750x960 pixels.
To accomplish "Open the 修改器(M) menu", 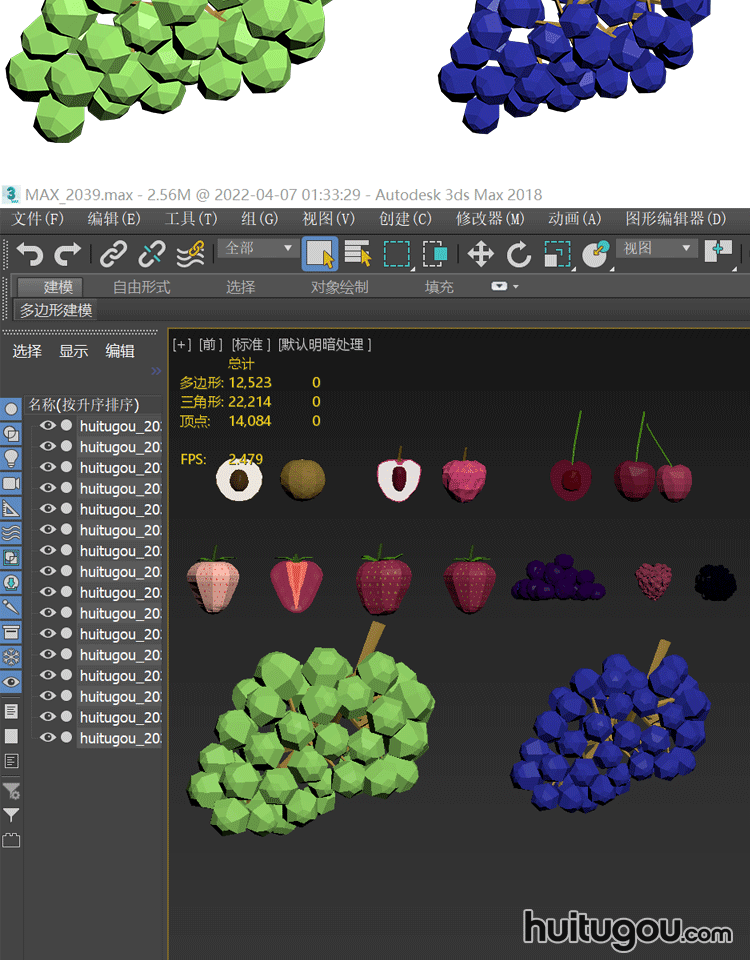I will [x=490, y=219].
